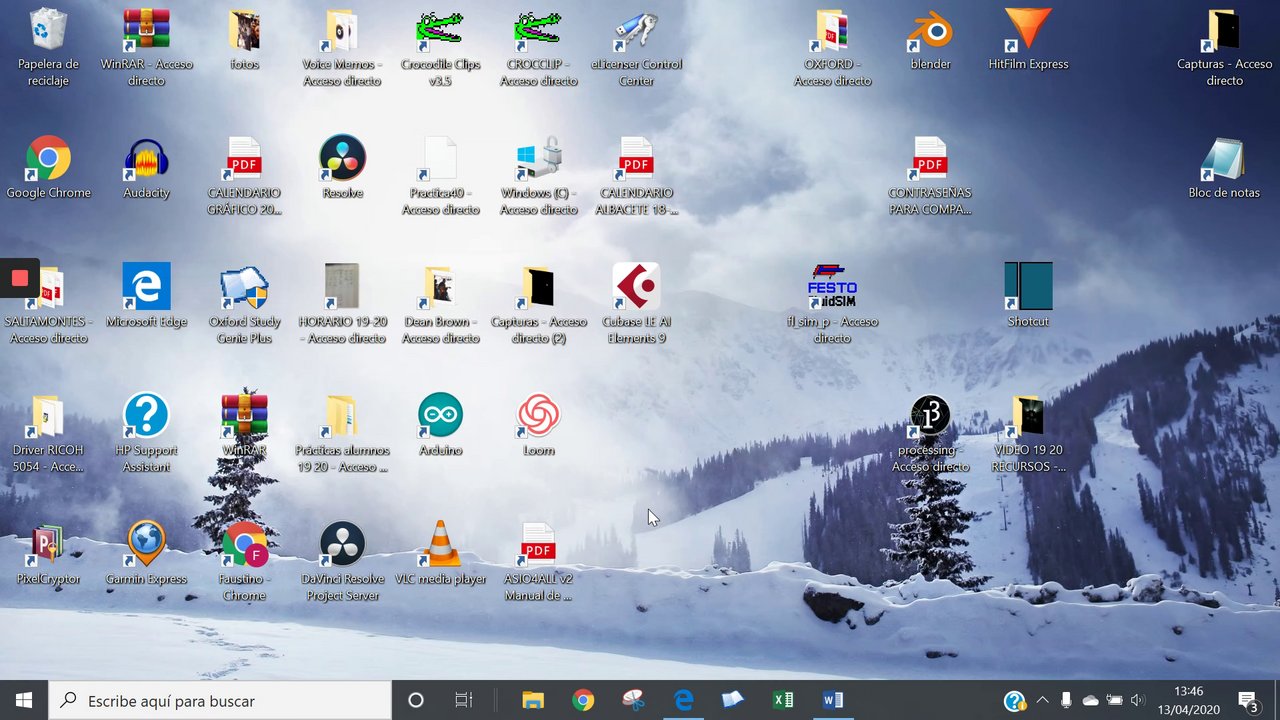1280x720 pixels.
Task: Open Task View on the taskbar
Action: pyautogui.click(x=464, y=700)
